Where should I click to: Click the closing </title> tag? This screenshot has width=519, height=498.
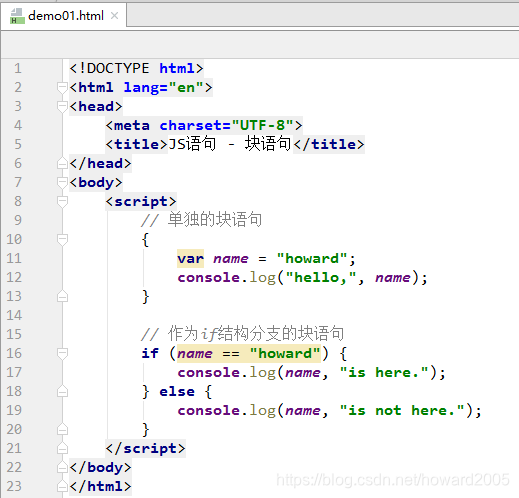pyautogui.click(x=329, y=144)
